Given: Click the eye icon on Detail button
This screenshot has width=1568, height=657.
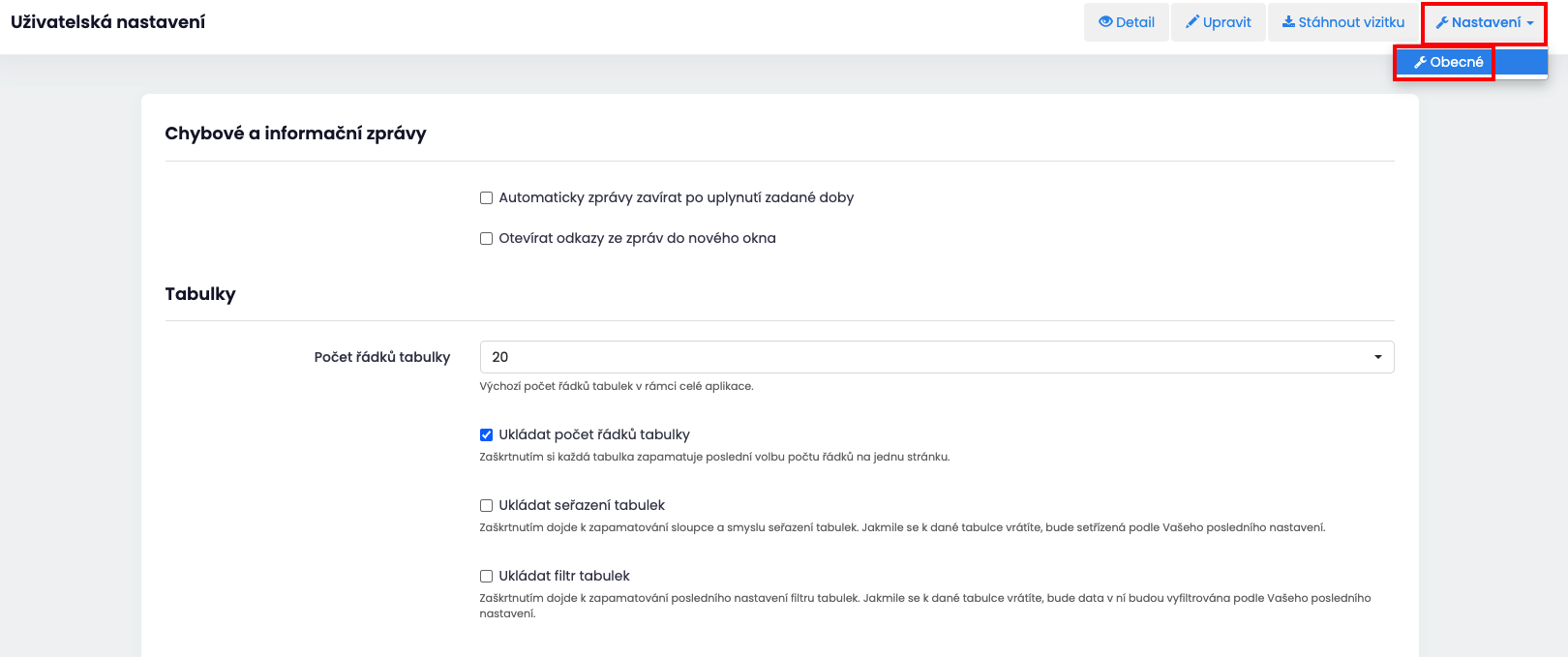Looking at the screenshot, I should (1105, 22).
